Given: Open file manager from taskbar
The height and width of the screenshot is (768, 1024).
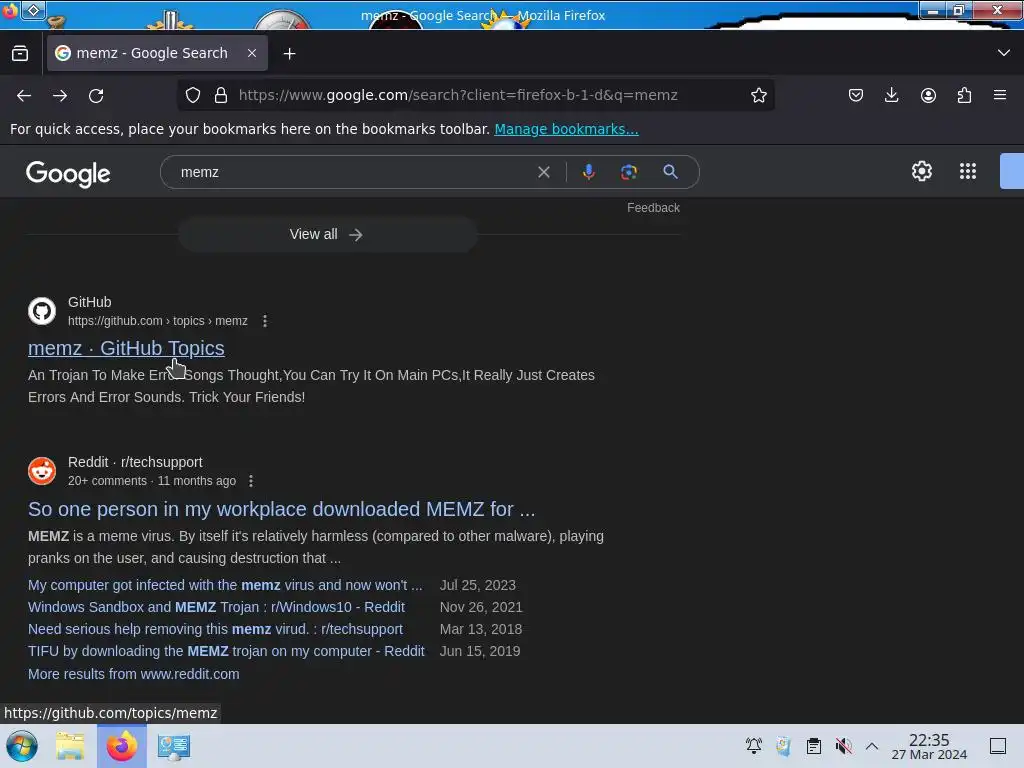Looking at the screenshot, I should (70, 746).
